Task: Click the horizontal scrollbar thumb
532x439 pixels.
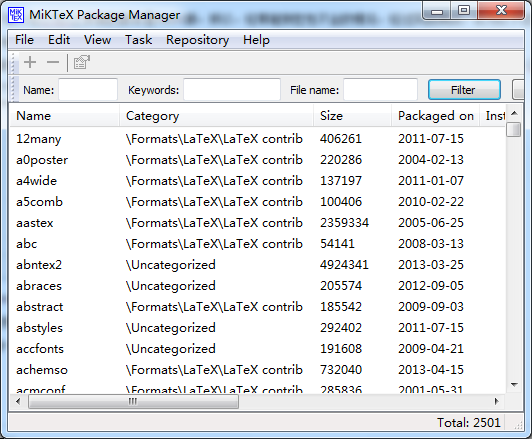Action: 133,402
